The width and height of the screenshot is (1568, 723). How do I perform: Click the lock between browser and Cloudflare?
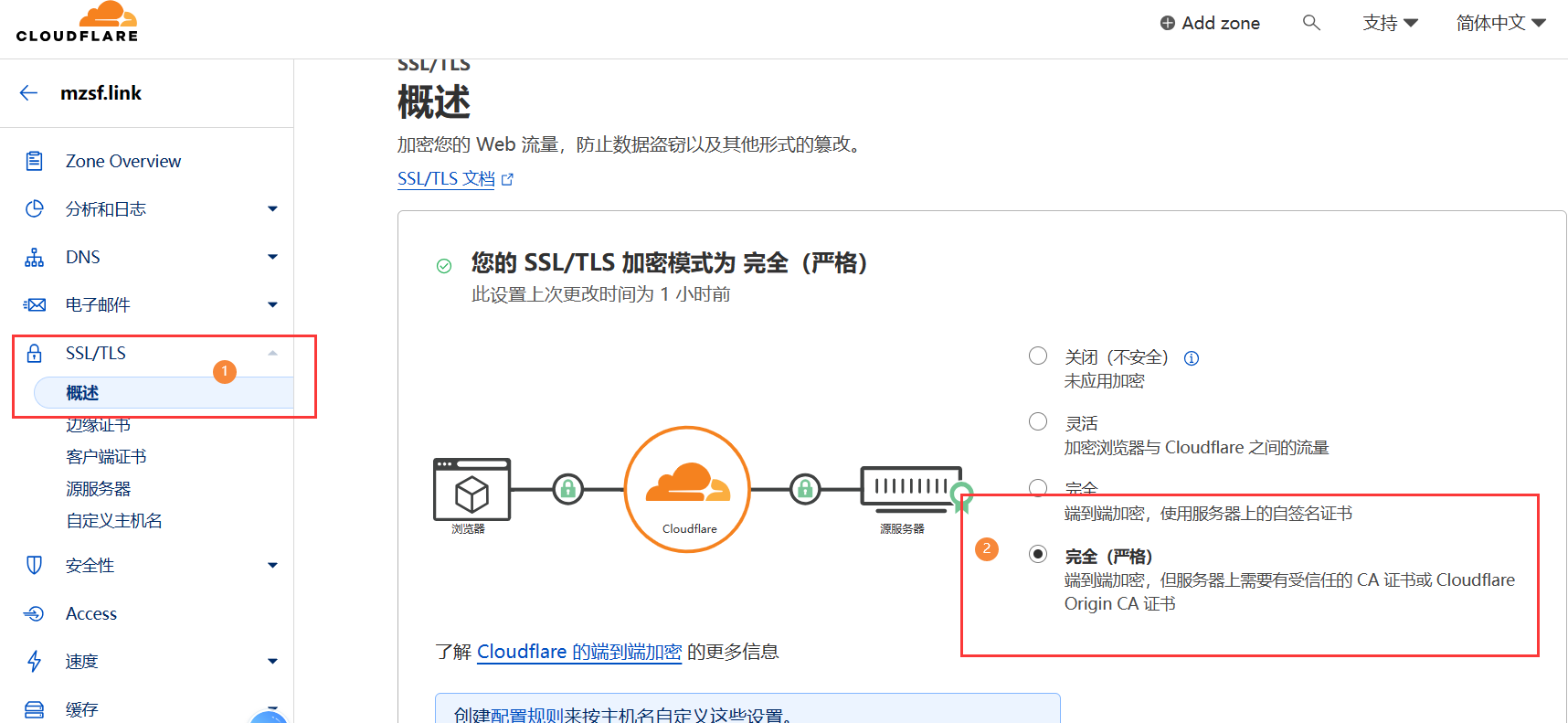click(x=568, y=489)
